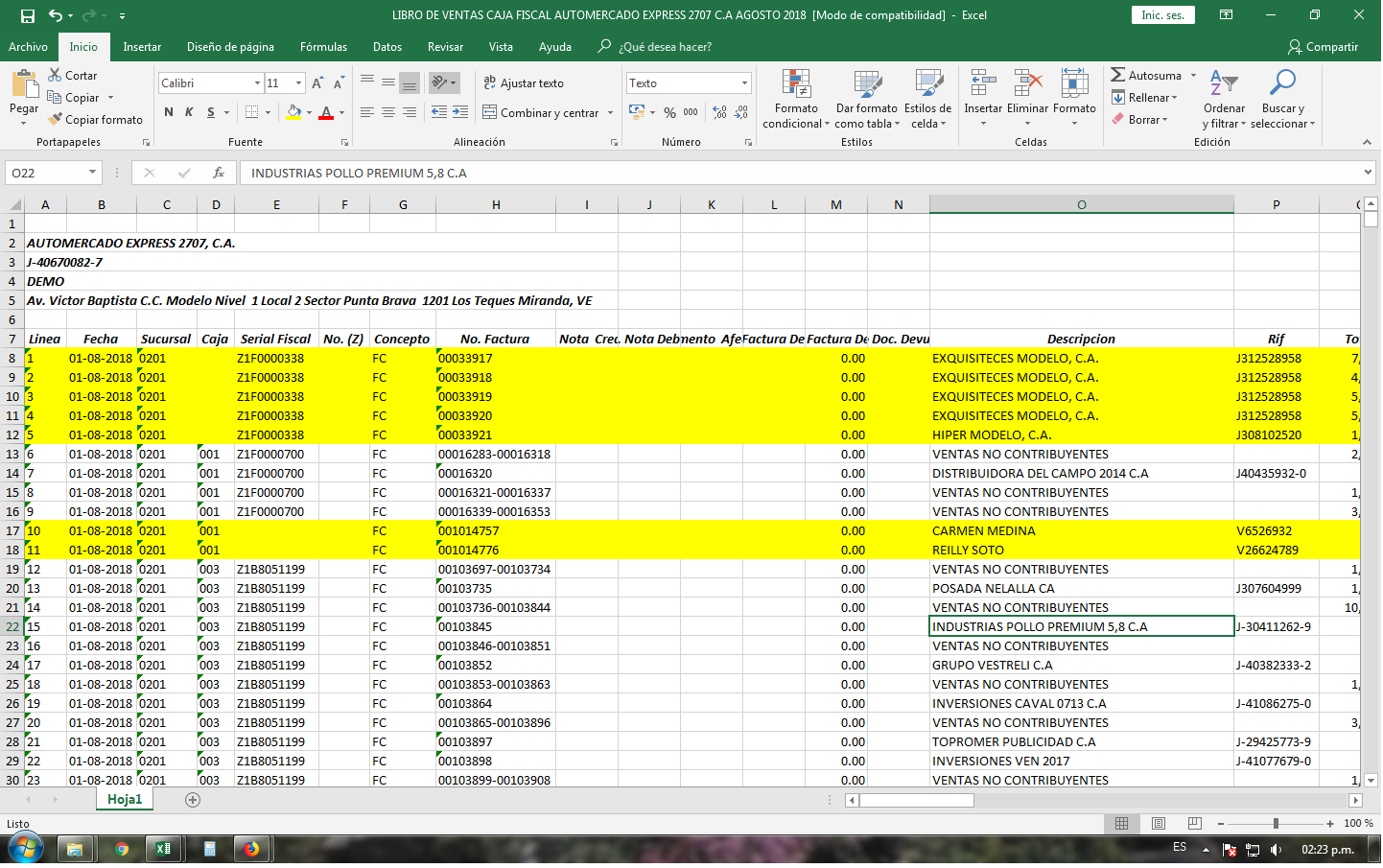The width and height of the screenshot is (1383, 868).
Task: Open the Fórmulas ribbon tab
Action: pos(323,47)
